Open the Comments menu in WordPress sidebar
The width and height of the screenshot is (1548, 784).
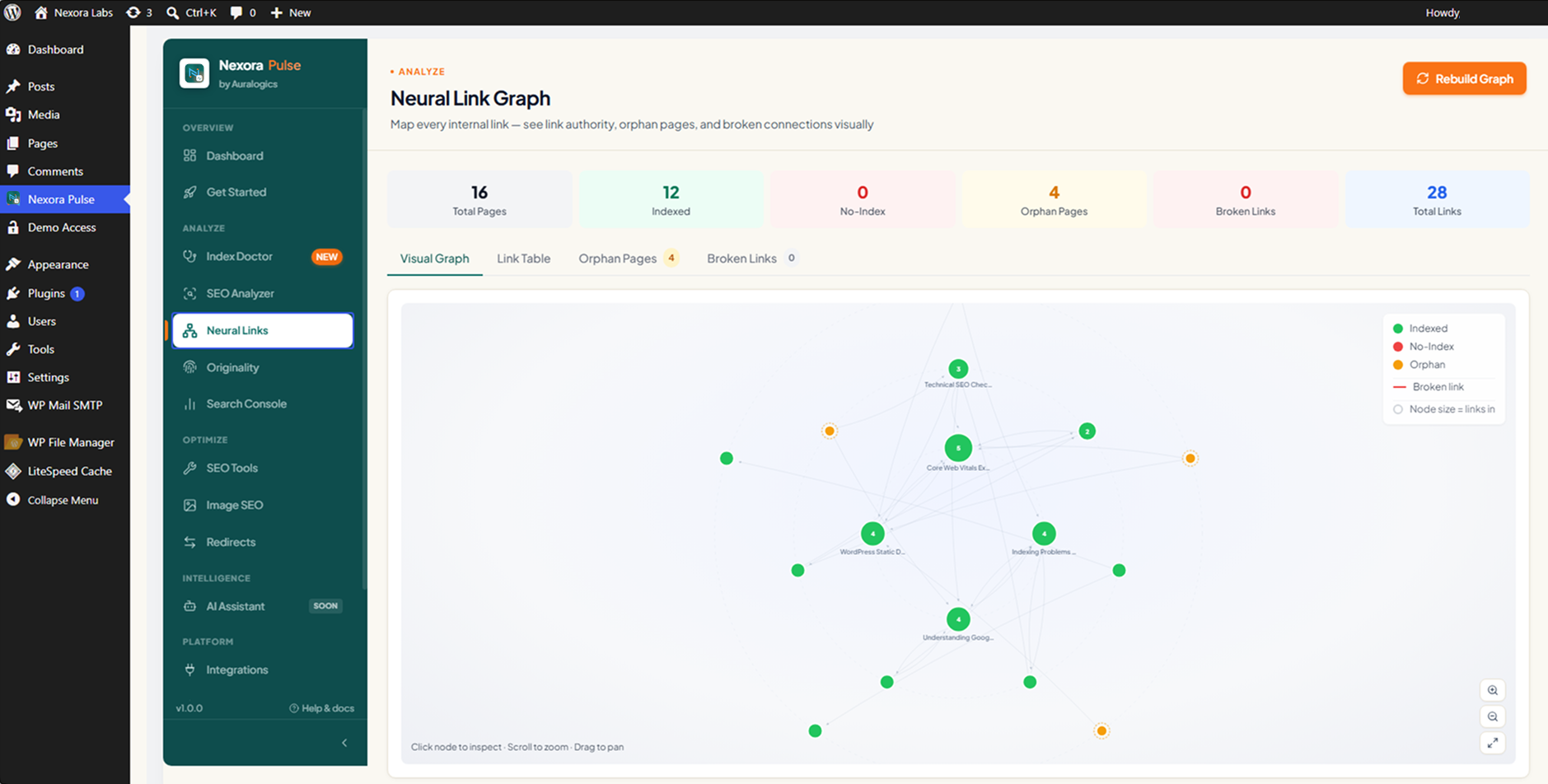pos(64,171)
